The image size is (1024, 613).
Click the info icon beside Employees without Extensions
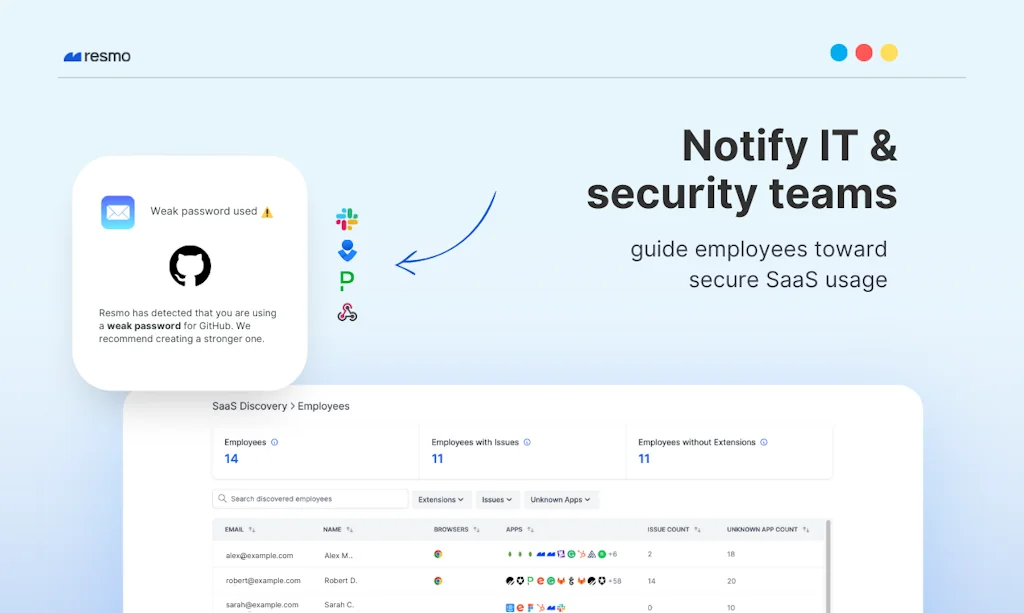(x=763, y=442)
